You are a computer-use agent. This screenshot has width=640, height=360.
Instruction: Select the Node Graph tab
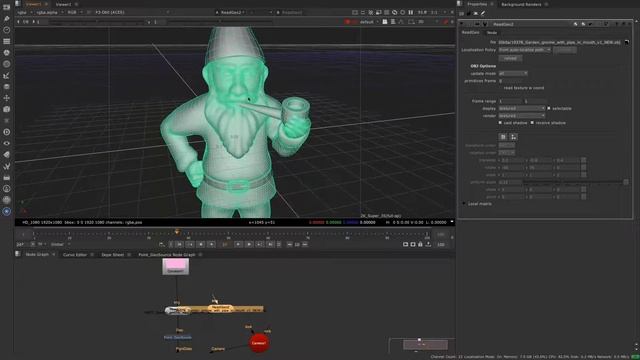(37, 254)
